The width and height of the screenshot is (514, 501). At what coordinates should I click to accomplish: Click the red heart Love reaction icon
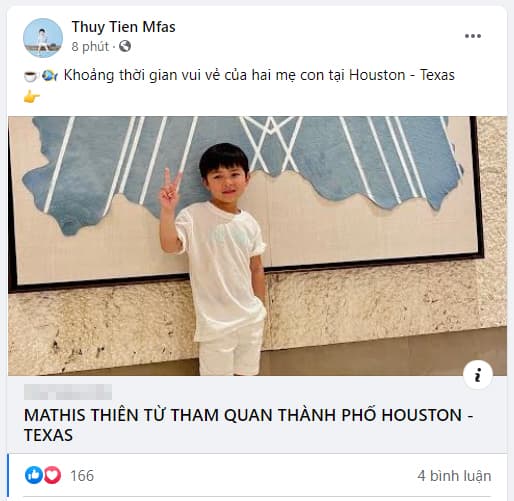(x=52, y=475)
